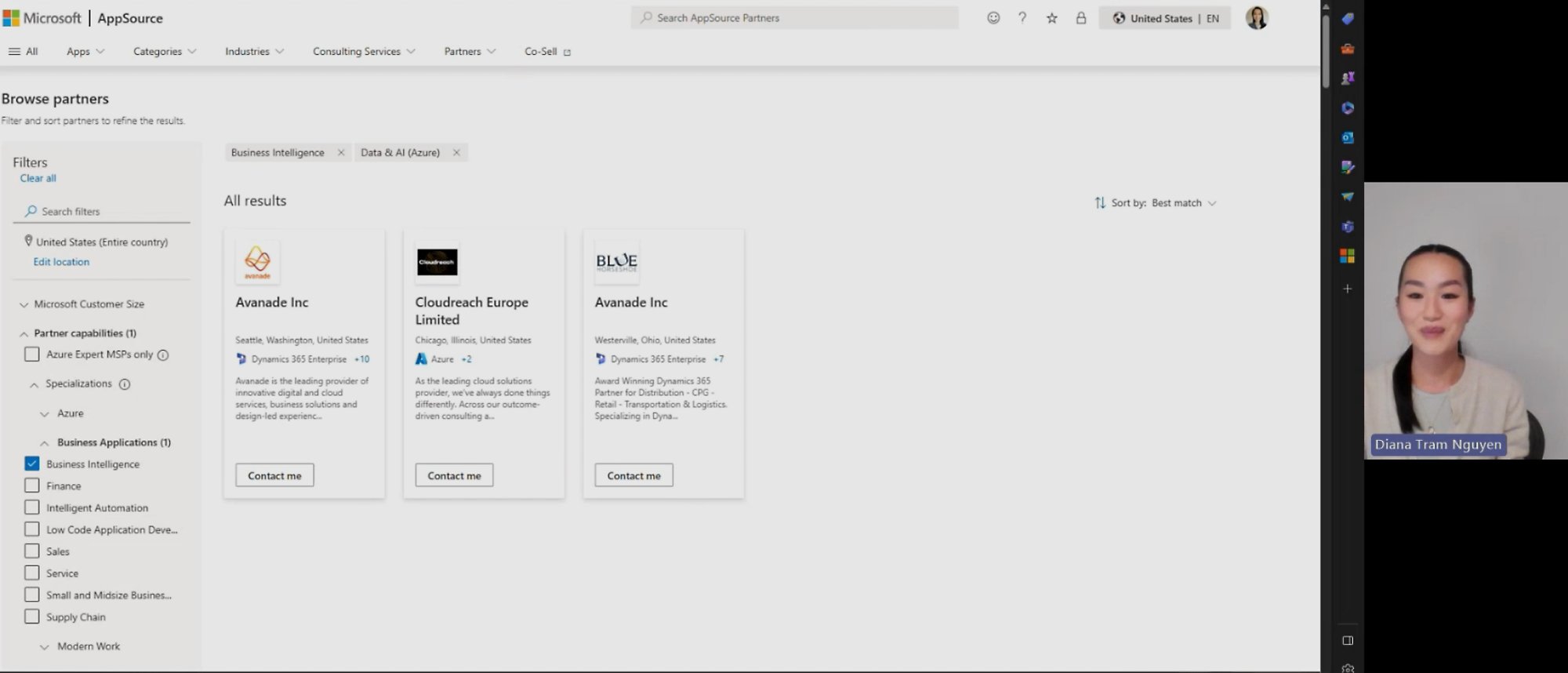The width and height of the screenshot is (1568, 673).
Task: Click Blue Horseshoe logo thumbnail
Action: point(616,262)
